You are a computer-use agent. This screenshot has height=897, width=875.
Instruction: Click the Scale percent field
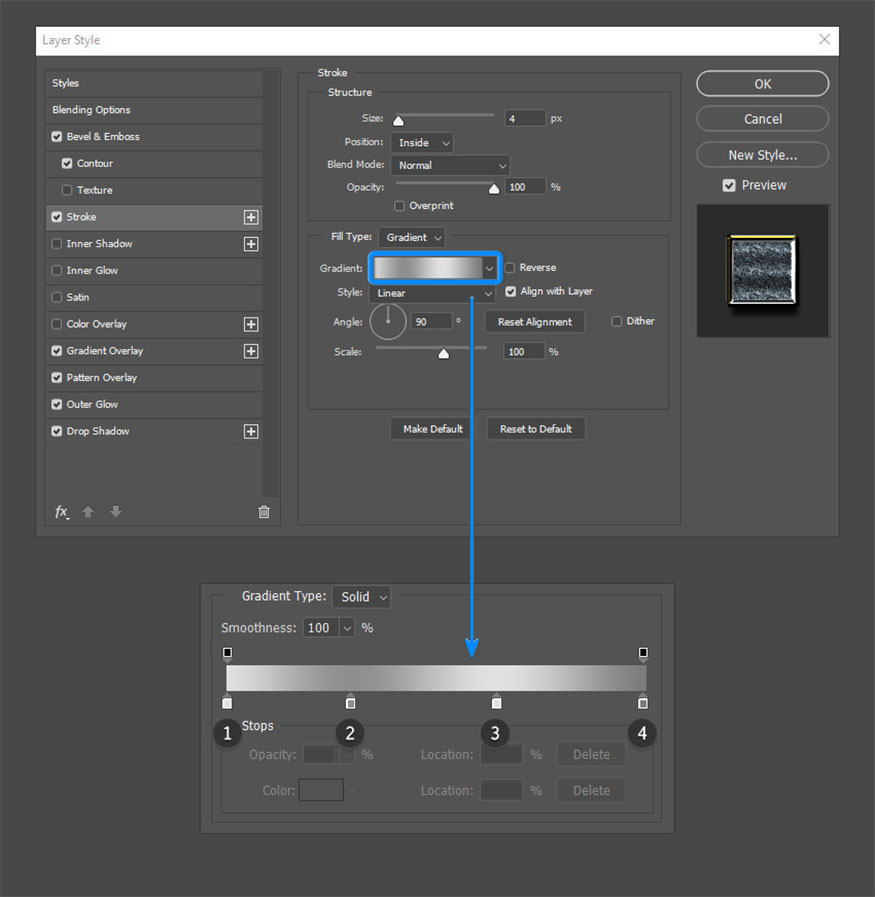[x=524, y=352]
